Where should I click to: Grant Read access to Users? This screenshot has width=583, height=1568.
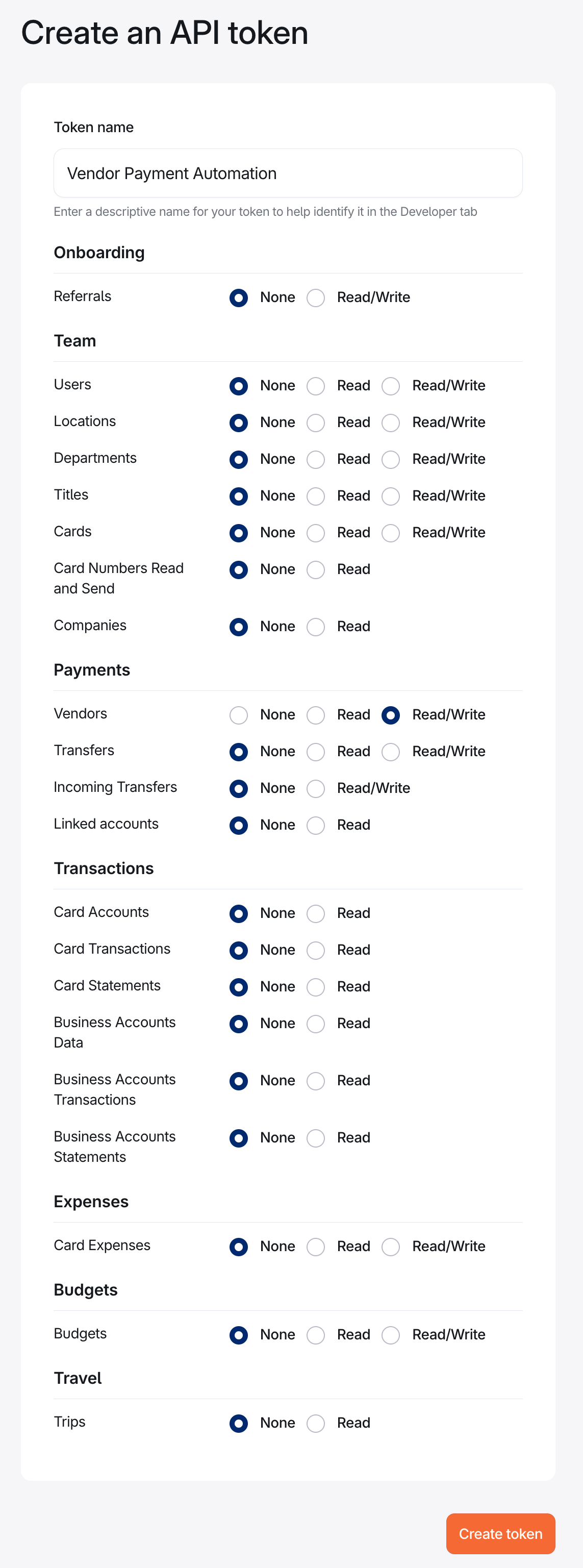click(316, 386)
